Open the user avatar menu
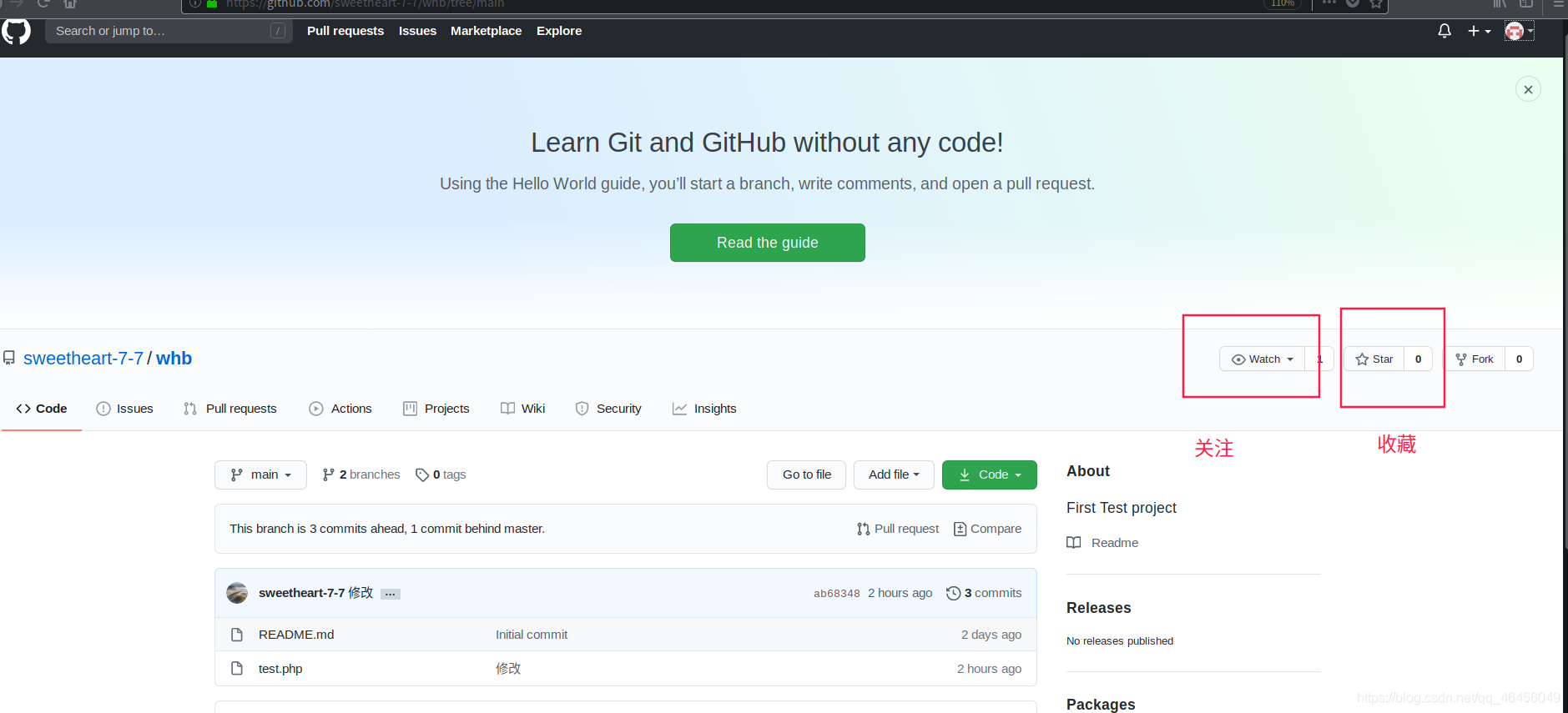This screenshot has height=713, width=1568. click(1519, 31)
